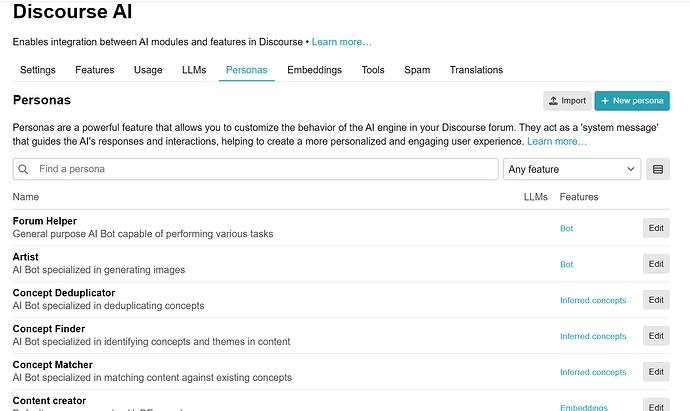
Task: Click the Concept Finder persona name
Action: tap(49, 329)
